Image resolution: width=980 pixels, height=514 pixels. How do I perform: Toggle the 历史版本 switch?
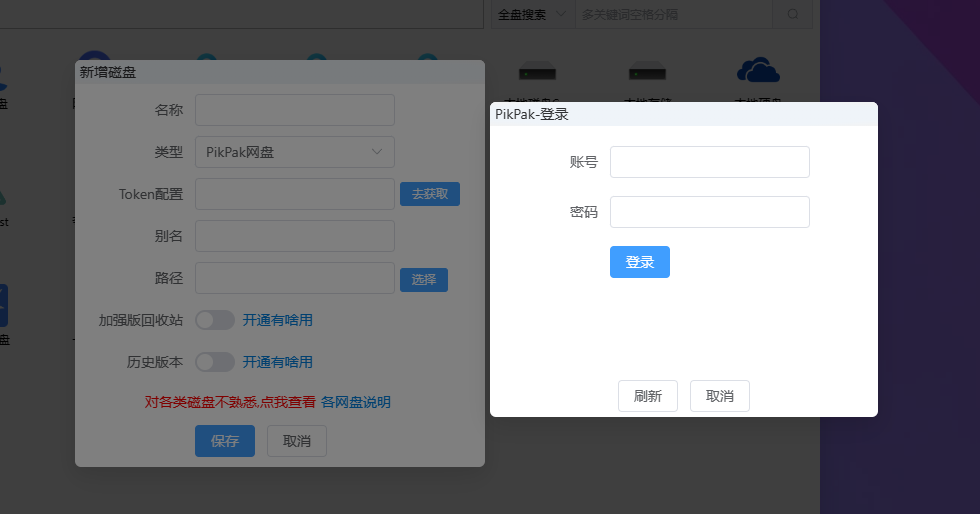click(x=214, y=362)
